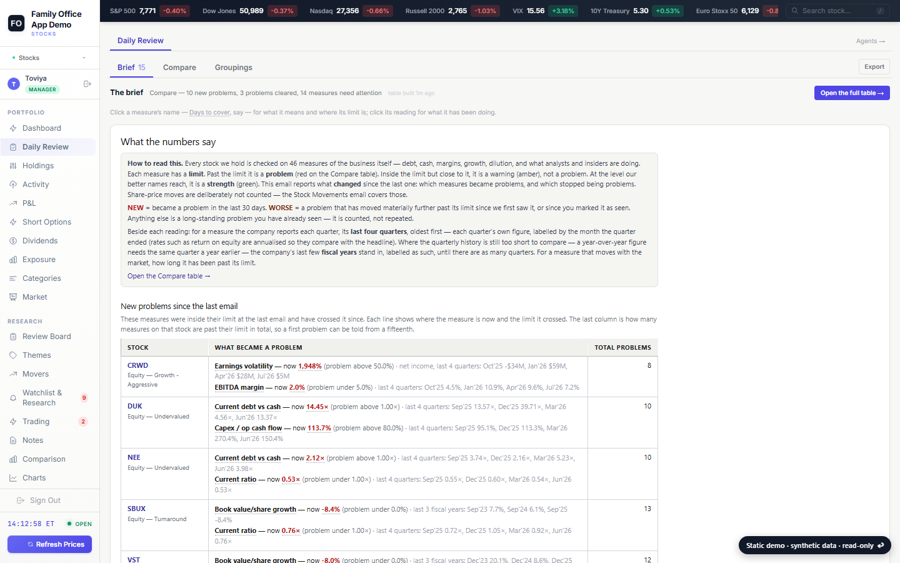Click the search magnifier icon

point(795,10)
